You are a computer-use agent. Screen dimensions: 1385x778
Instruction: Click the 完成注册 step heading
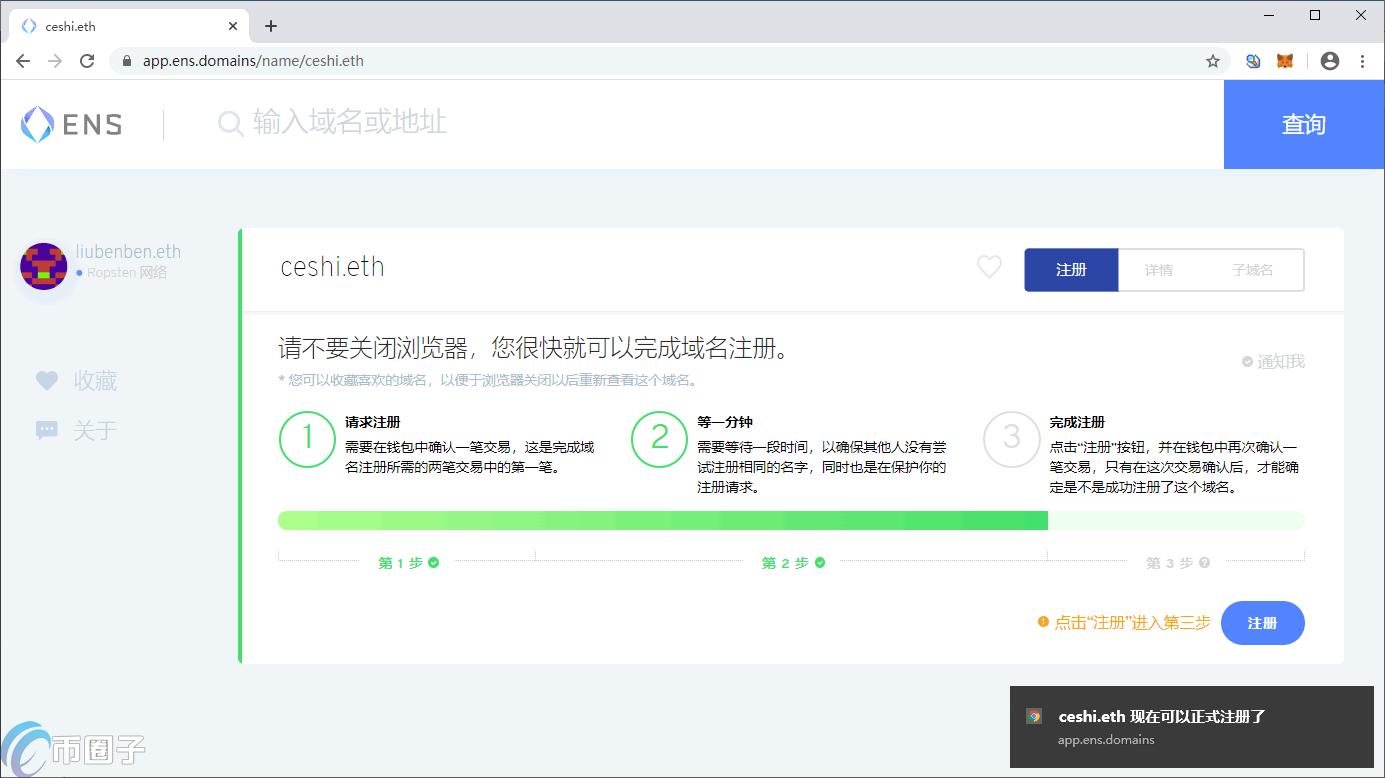coord(1077,422)
